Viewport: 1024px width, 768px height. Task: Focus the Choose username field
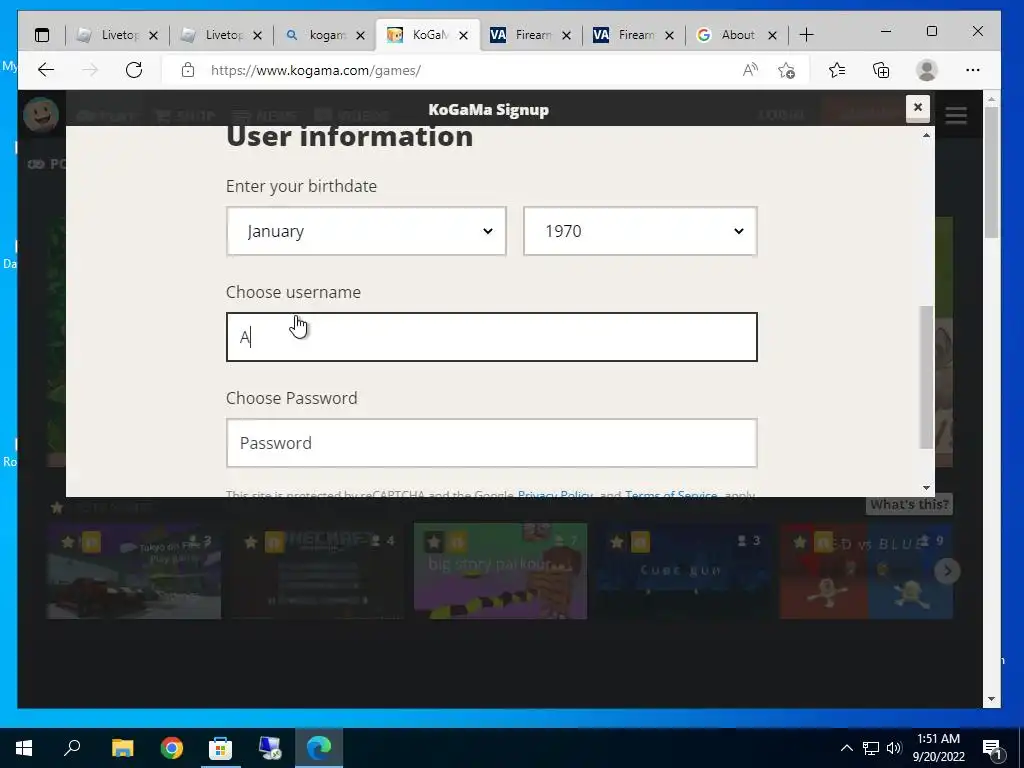tap(492, 337)
